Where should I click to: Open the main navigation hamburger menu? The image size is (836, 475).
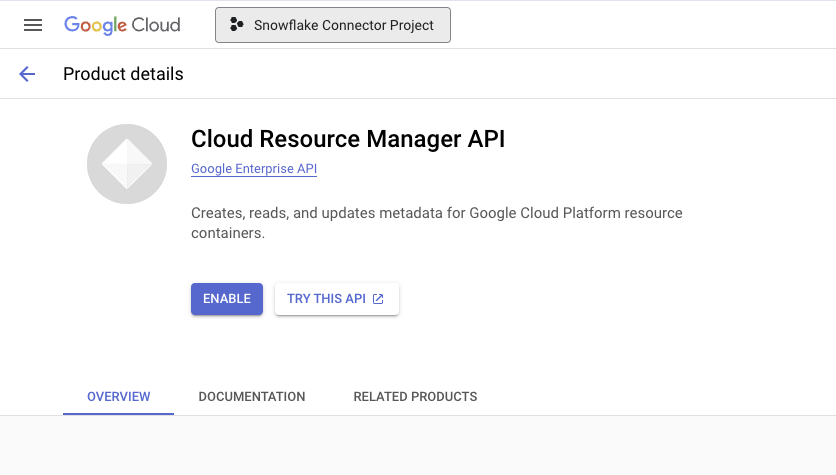point(33,25)
